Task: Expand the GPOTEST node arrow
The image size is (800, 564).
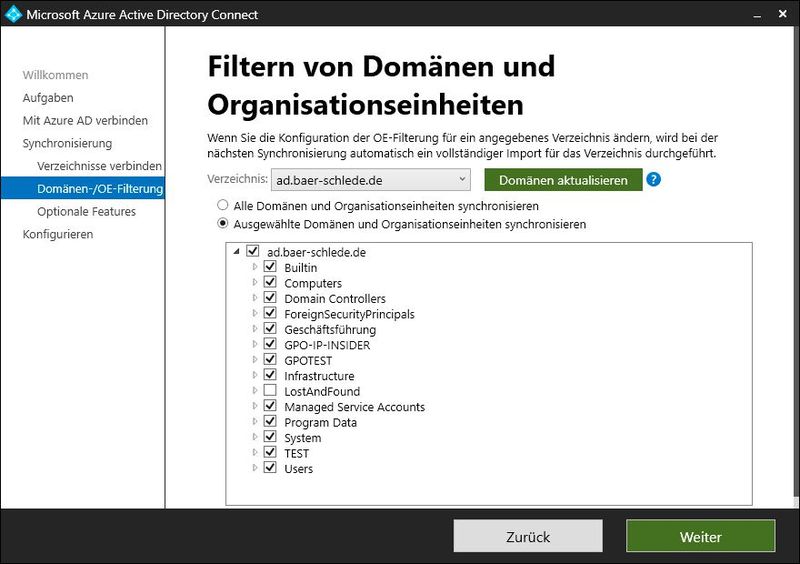Action: click(255, 359)
